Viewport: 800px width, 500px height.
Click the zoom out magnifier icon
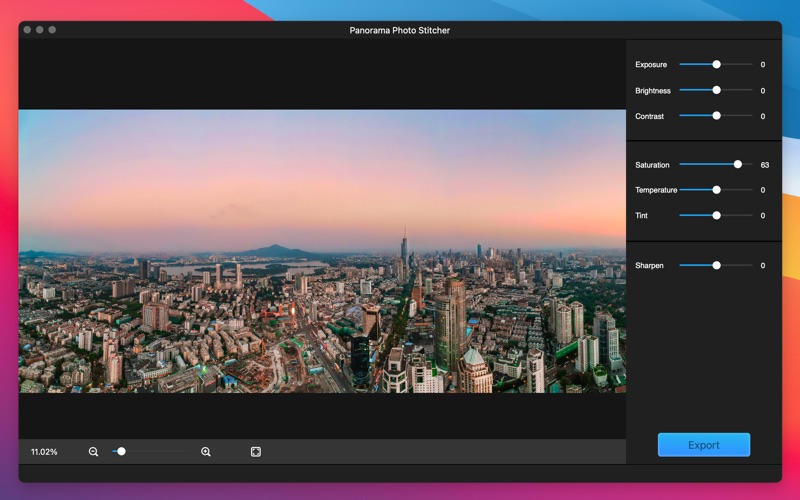tap(93, 452)
